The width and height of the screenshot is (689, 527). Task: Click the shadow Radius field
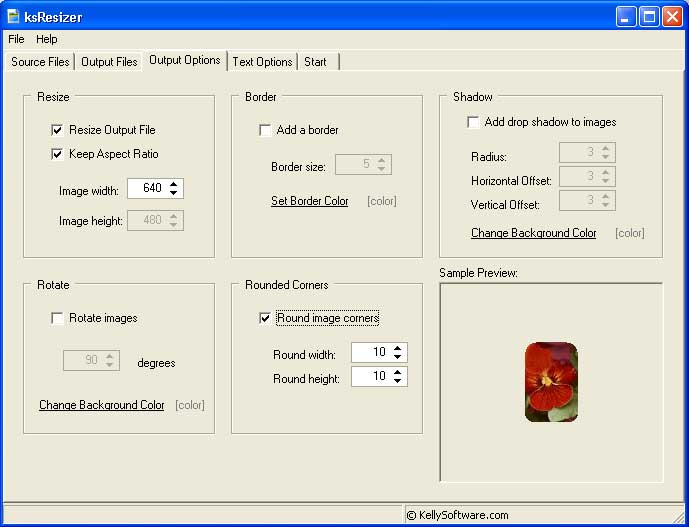pos(587,153)
